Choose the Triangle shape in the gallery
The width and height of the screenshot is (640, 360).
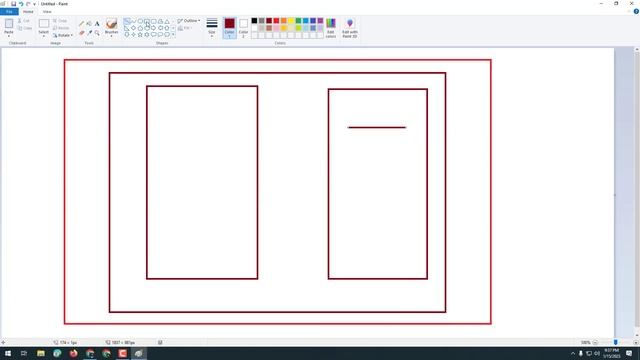(x=167, y=21)
